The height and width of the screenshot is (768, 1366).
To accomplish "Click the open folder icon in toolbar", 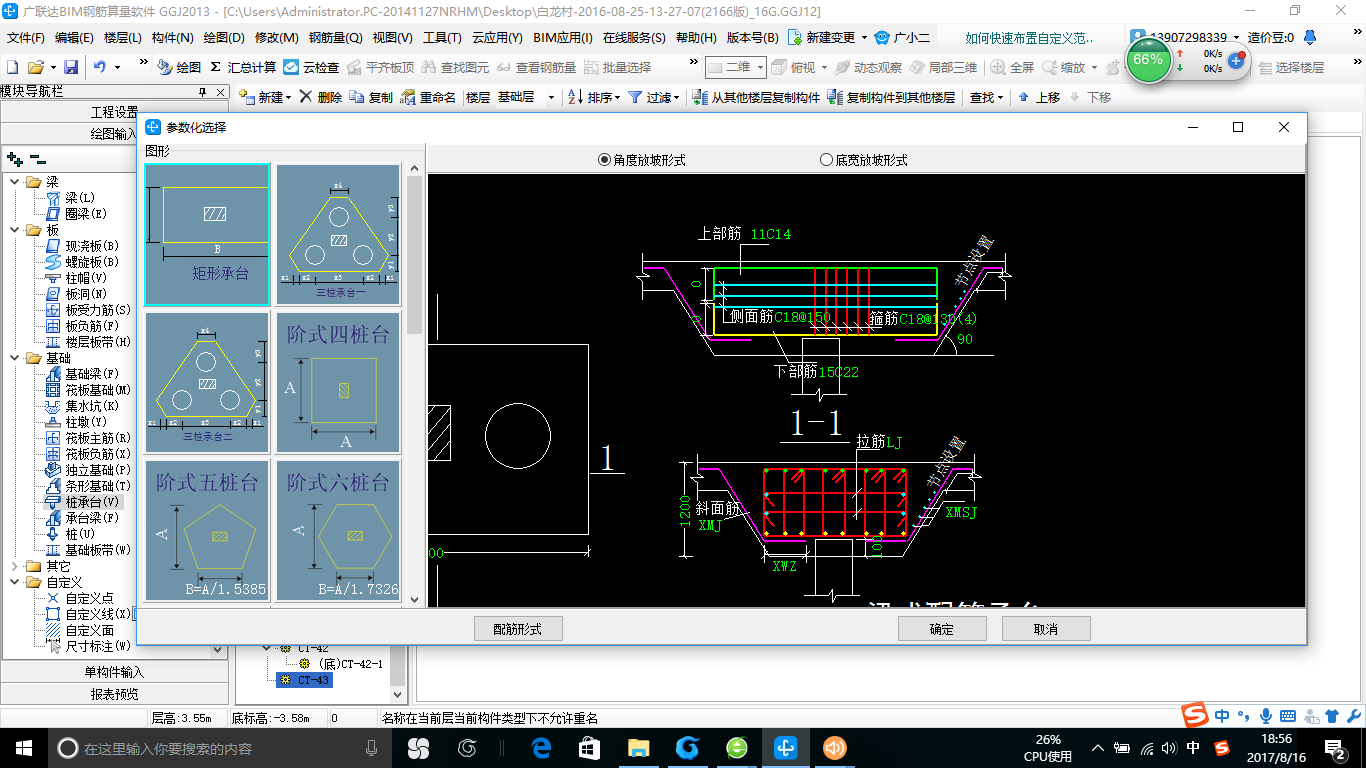I will 35,67.
